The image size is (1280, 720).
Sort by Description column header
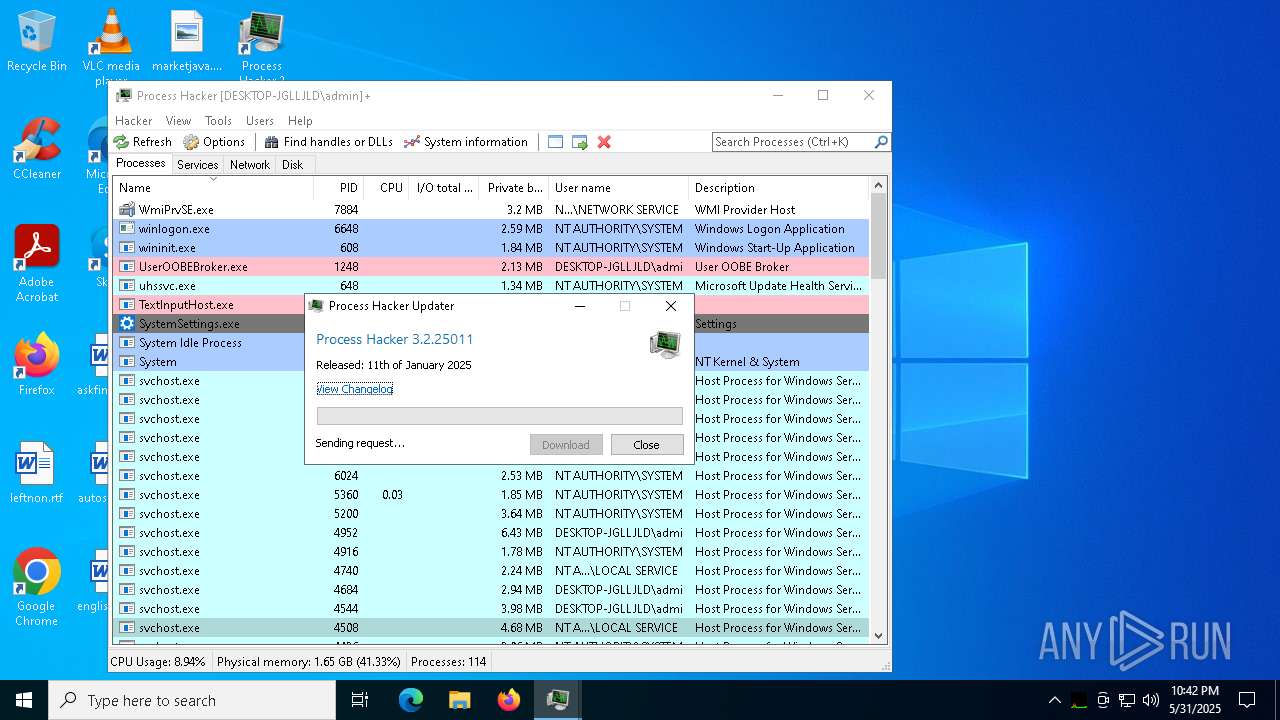[x=779, y=188]
